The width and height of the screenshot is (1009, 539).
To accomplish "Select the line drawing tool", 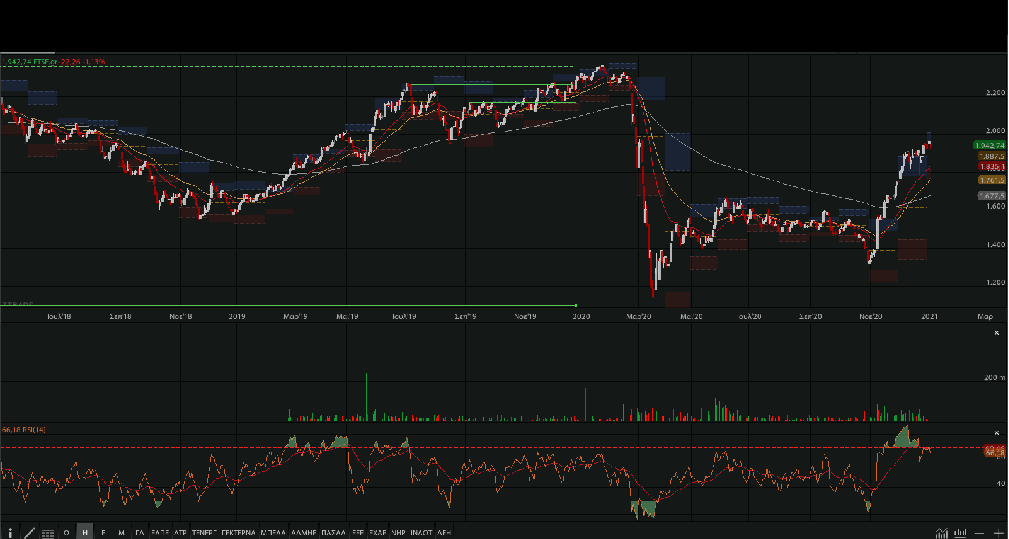I will [29, 532].
